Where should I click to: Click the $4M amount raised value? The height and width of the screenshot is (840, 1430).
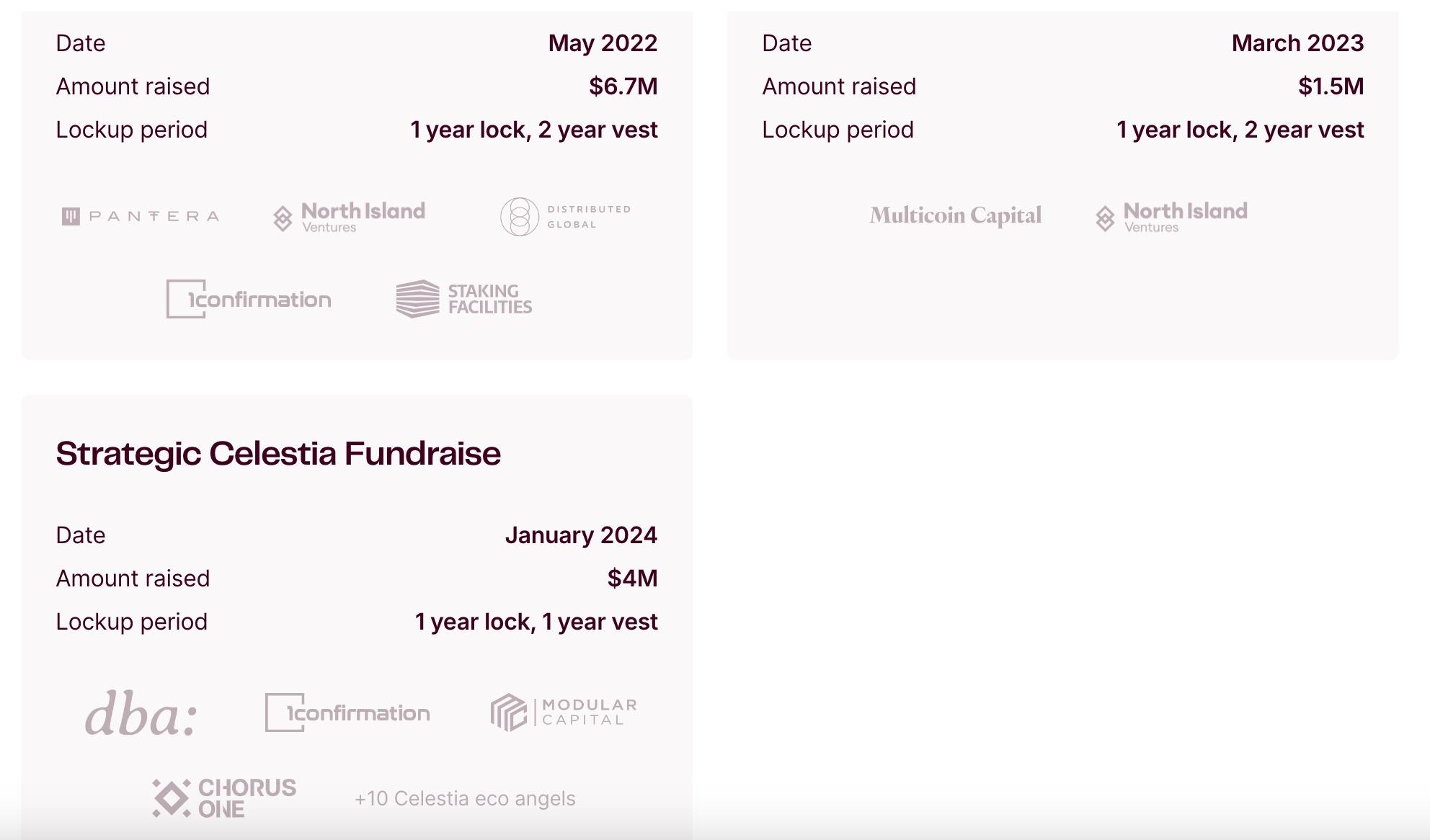point(632,578)
